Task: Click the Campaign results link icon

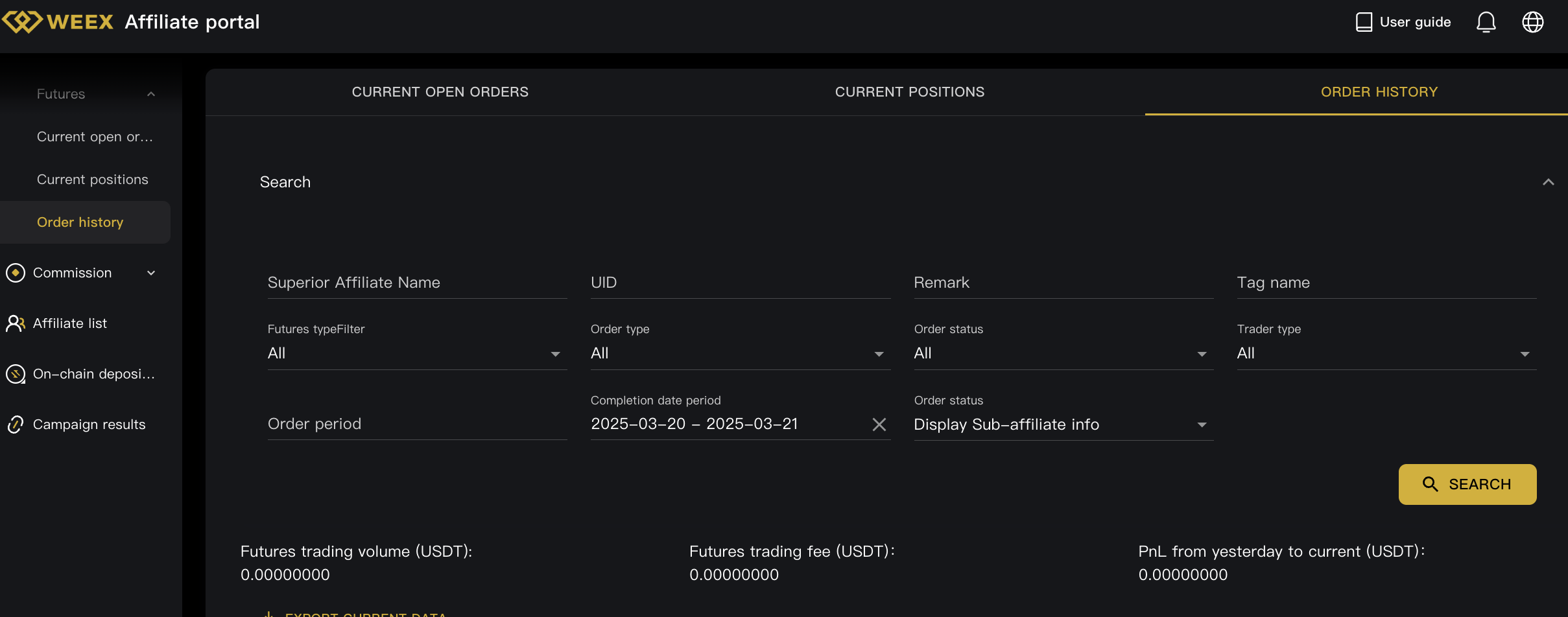Action: coord(16,425)
